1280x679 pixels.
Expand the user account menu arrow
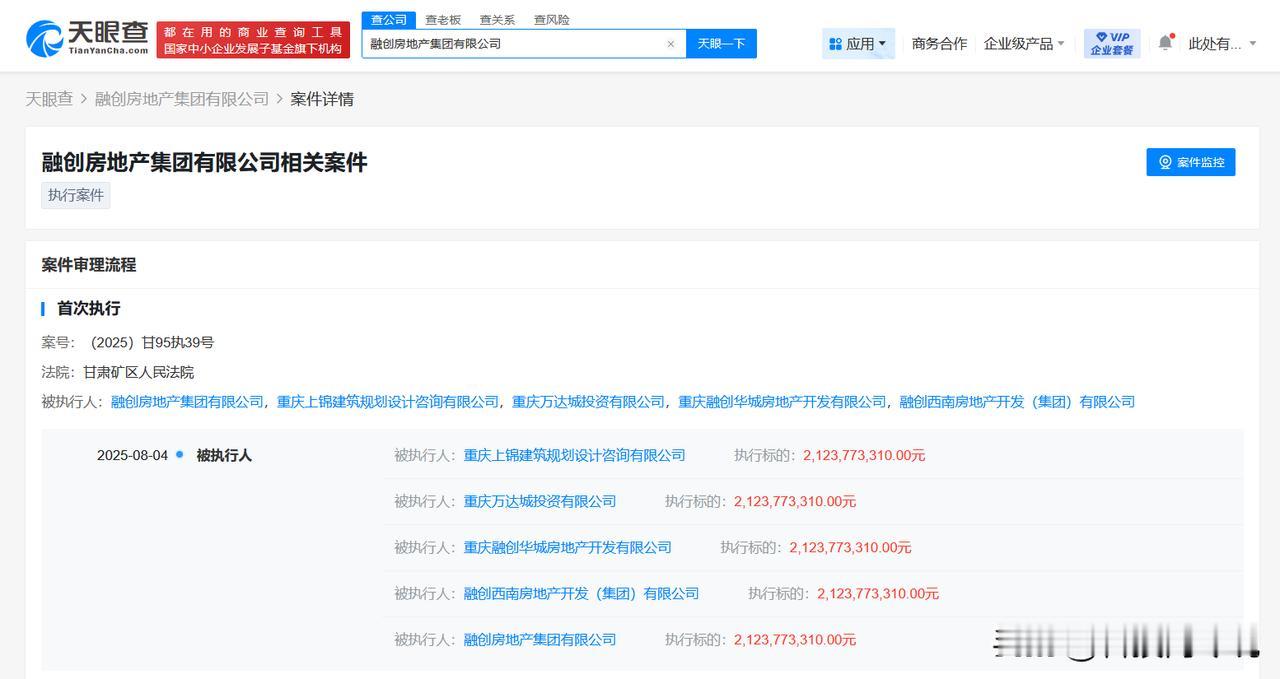1254,43
